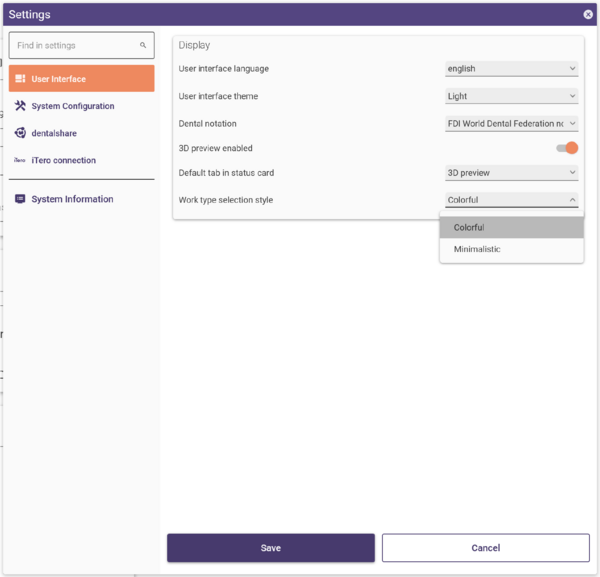The width and height of the screenshot is (600, 577).
Task: Click the iTero logo icon
Action: pos(20,160)
